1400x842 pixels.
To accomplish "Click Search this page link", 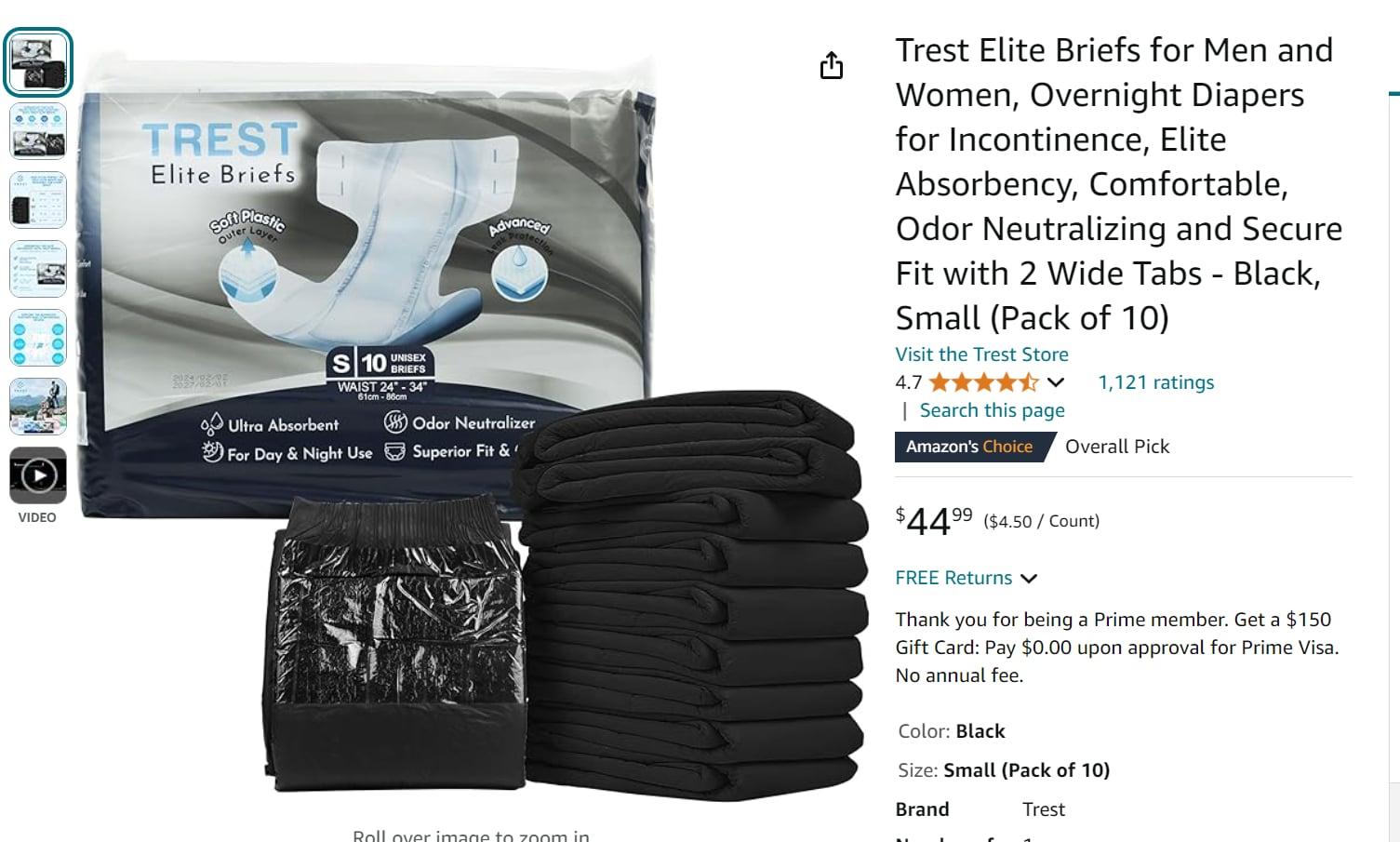I will (992, 410).
